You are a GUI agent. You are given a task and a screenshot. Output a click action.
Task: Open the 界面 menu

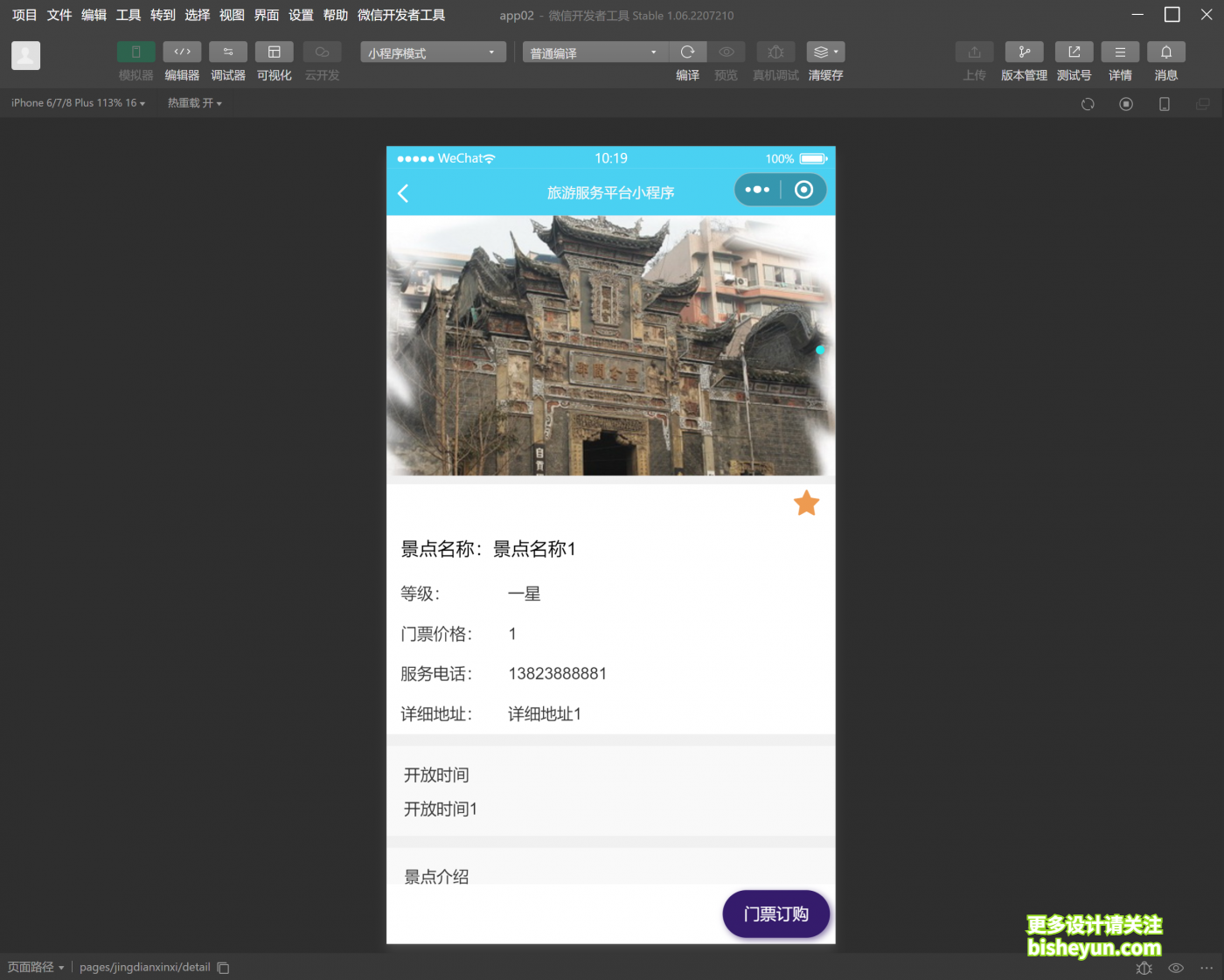coord(267,15)
